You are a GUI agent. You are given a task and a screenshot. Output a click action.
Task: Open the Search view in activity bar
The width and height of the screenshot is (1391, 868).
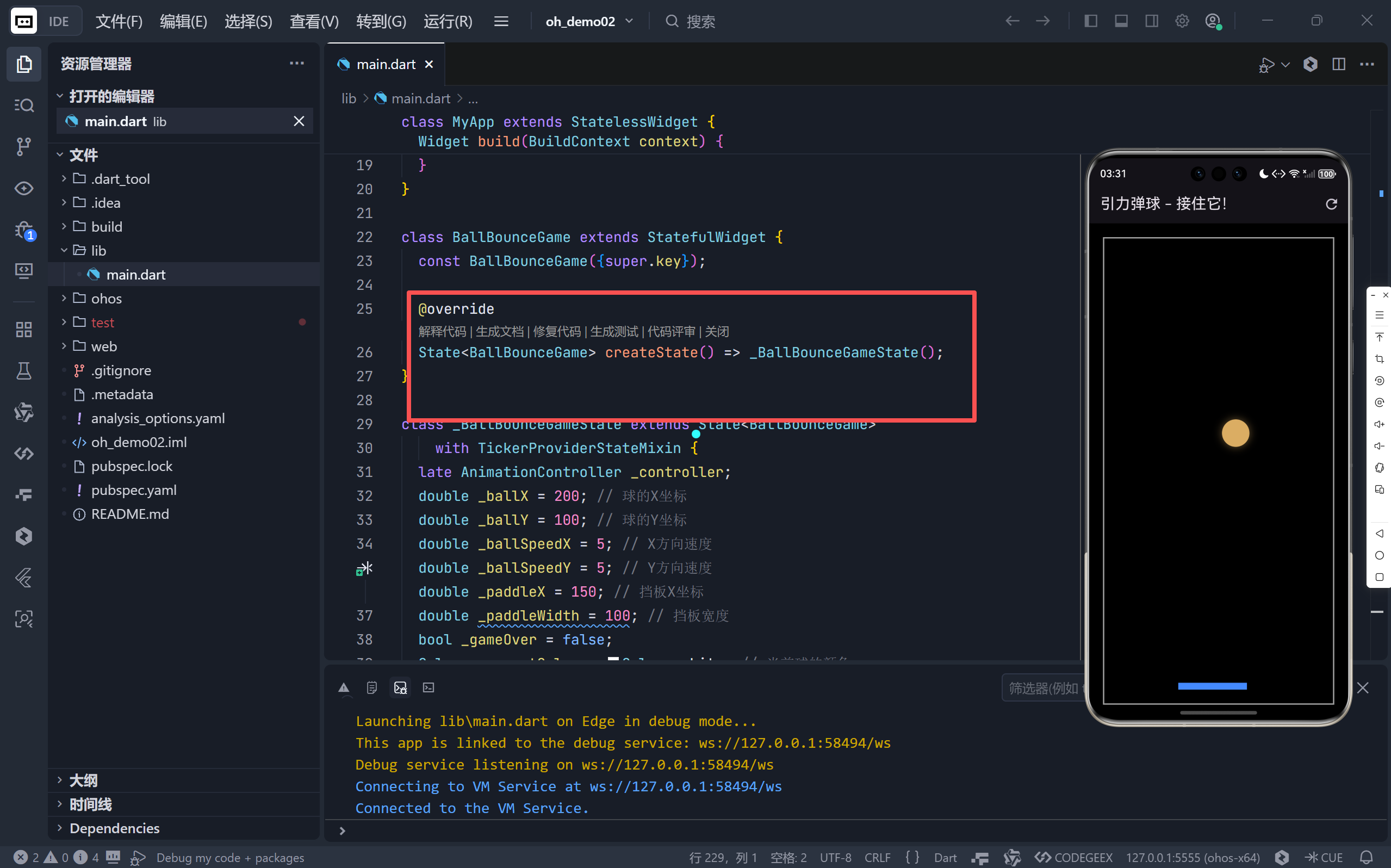coord(23,105)
